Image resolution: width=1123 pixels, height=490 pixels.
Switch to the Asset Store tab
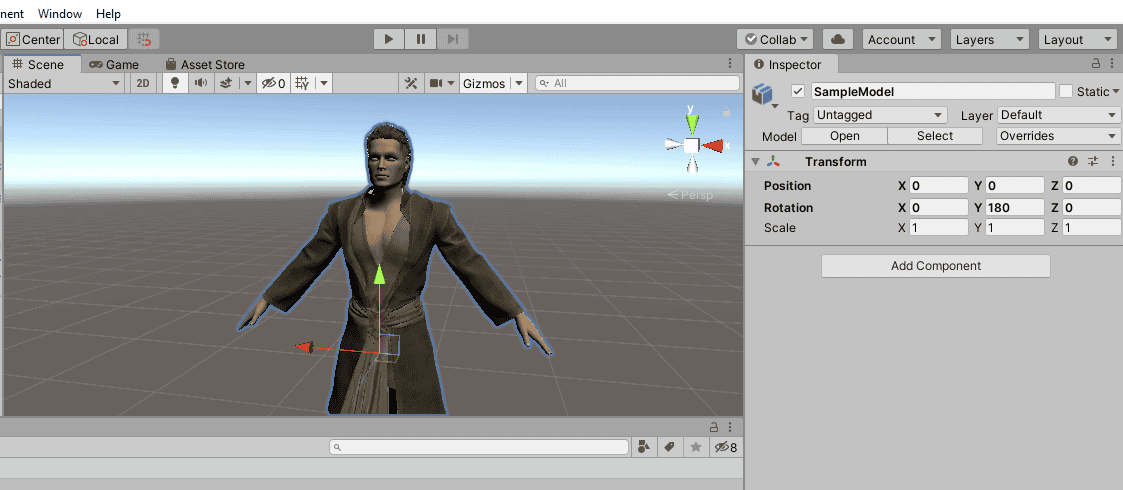205,64
